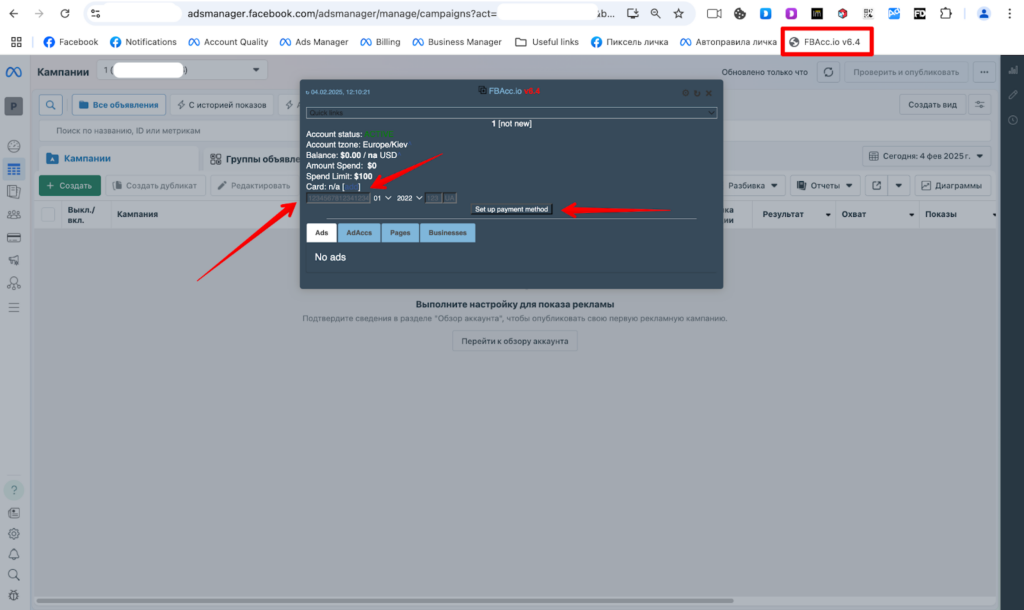Click the Chrome bookmark star icon
Screen dimensions: 1024x610
pos(679,14)
